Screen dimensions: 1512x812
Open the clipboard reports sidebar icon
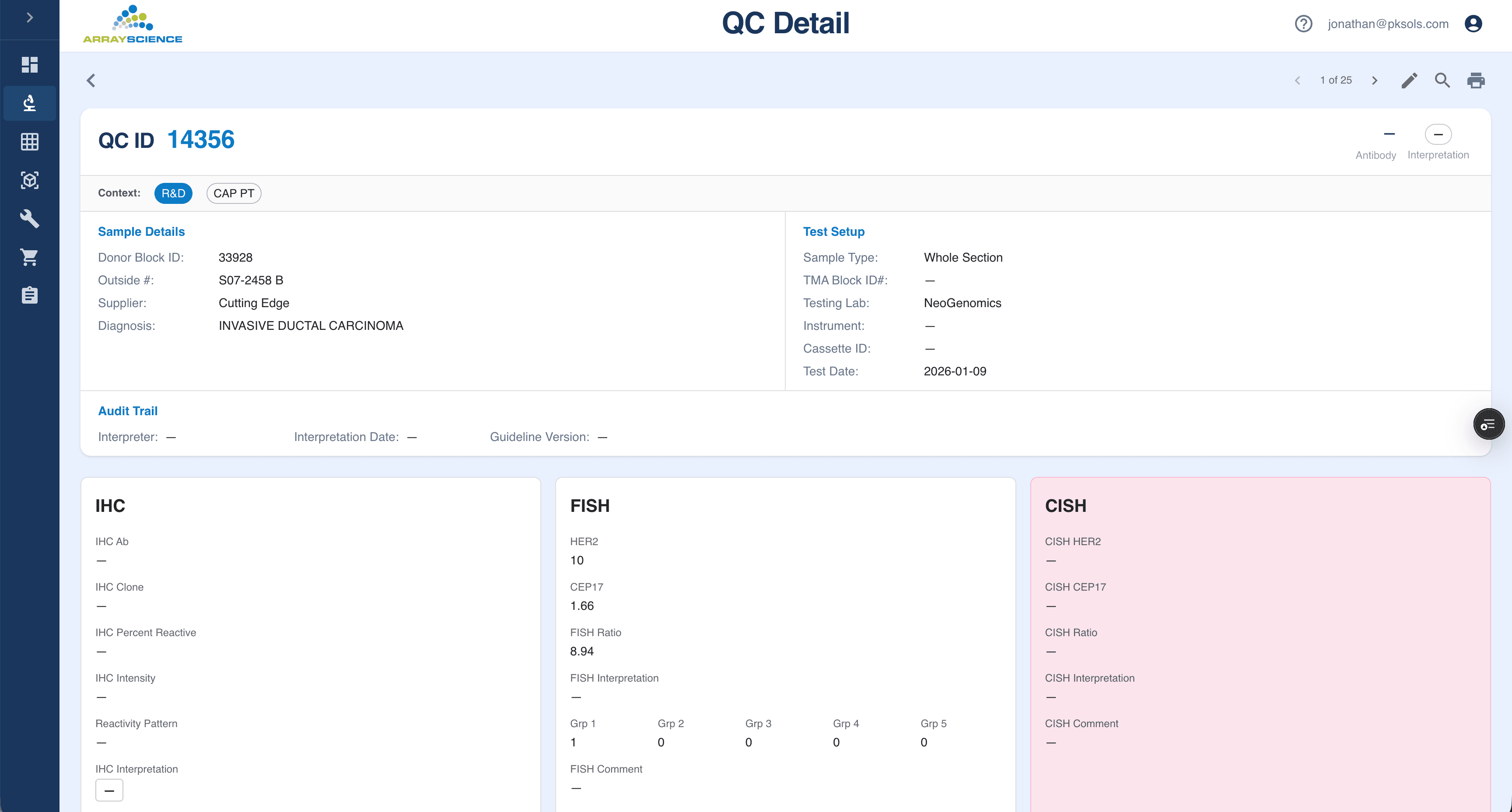pos(29,295)
